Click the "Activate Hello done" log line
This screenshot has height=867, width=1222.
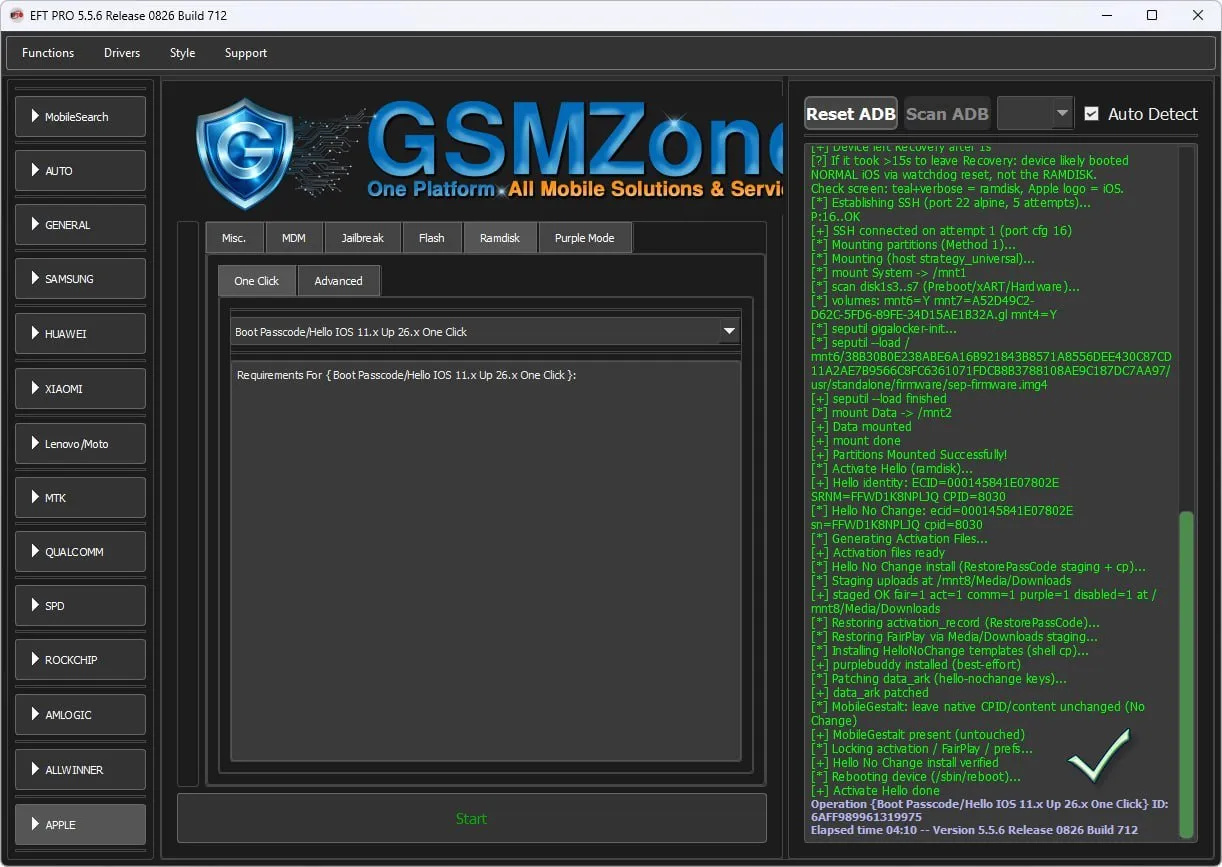(x=876, y=790)
